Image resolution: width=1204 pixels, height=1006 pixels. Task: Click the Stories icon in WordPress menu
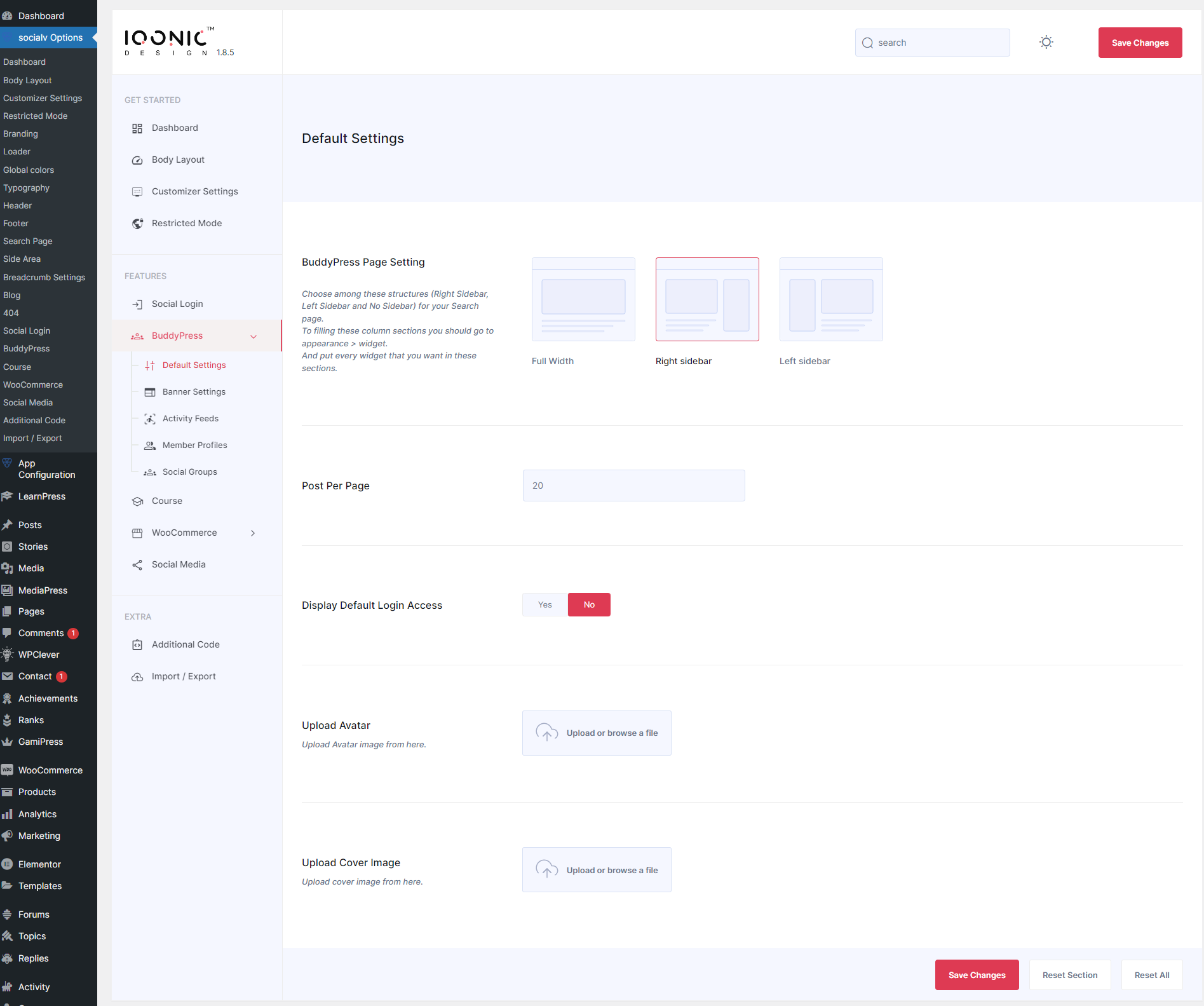coord(8,547)
